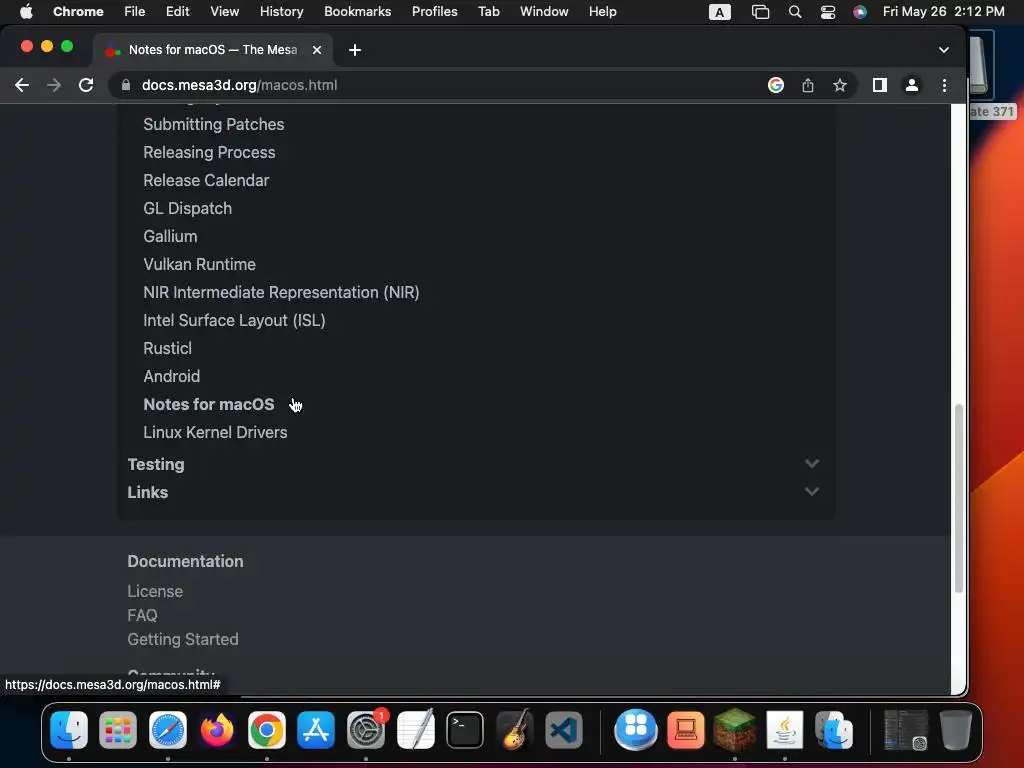This screenshot has height=768, width=1024.
Task: Open the View menu
Action: tap(224, 12)
